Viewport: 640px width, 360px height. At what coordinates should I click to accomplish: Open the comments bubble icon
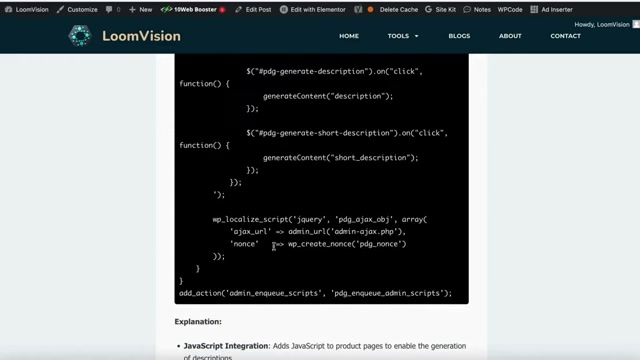coord(109,9)
